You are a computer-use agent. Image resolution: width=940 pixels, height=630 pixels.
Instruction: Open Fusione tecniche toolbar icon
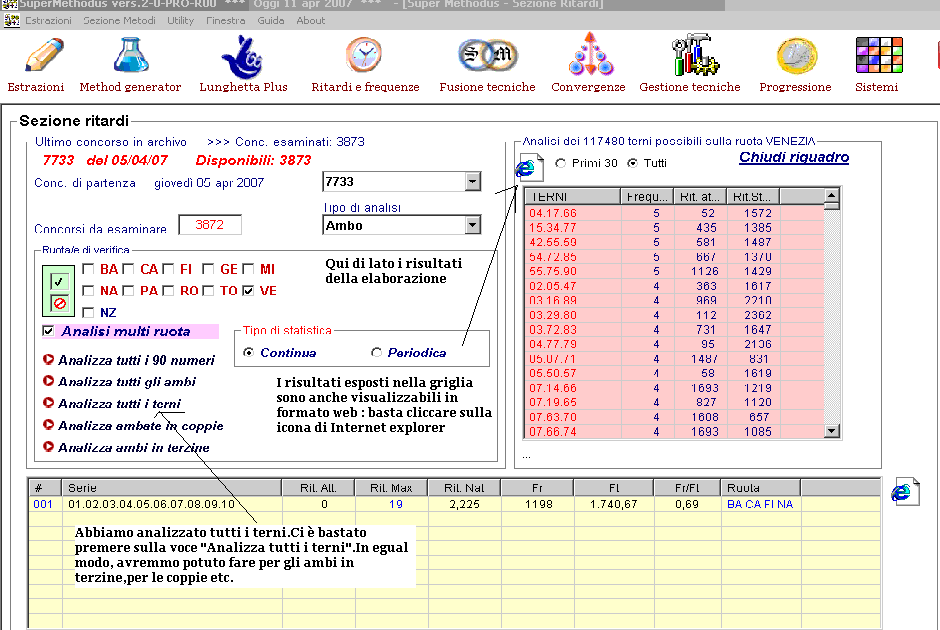[487, 56]
